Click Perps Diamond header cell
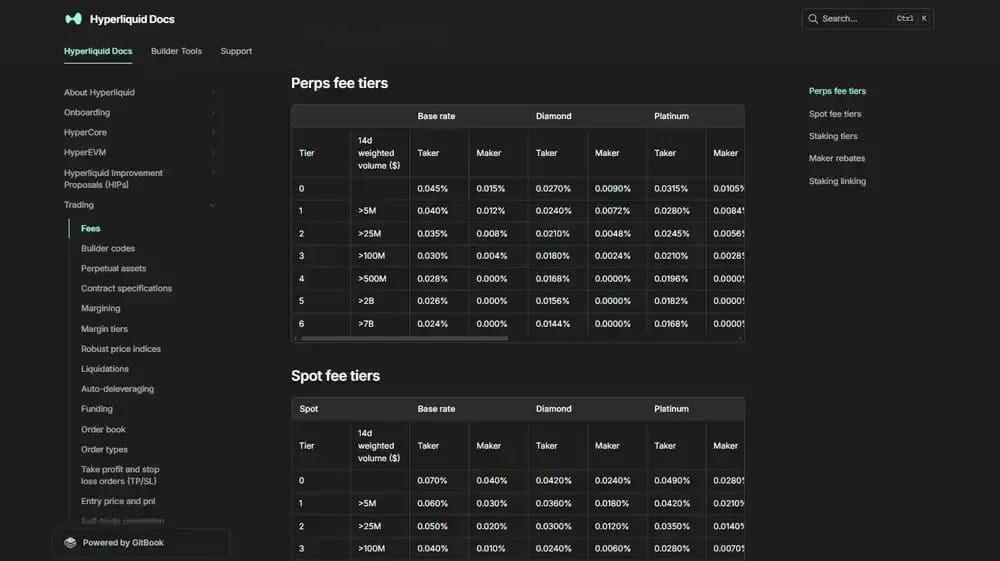The height and width of the screenshot is (561, 1000). click(x=554, y=116)
